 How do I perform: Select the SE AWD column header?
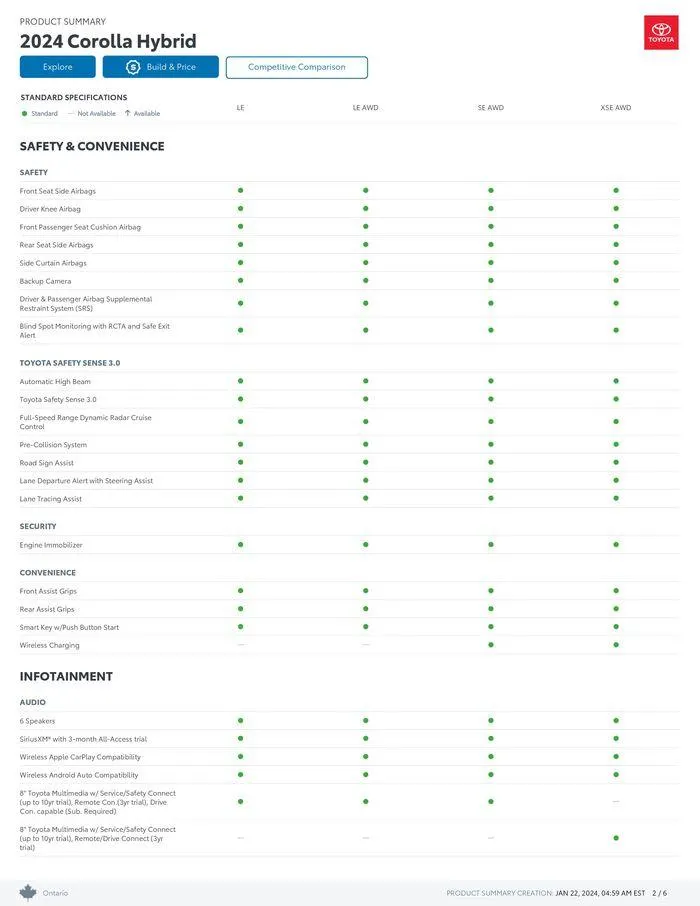(x=491, y=107)
